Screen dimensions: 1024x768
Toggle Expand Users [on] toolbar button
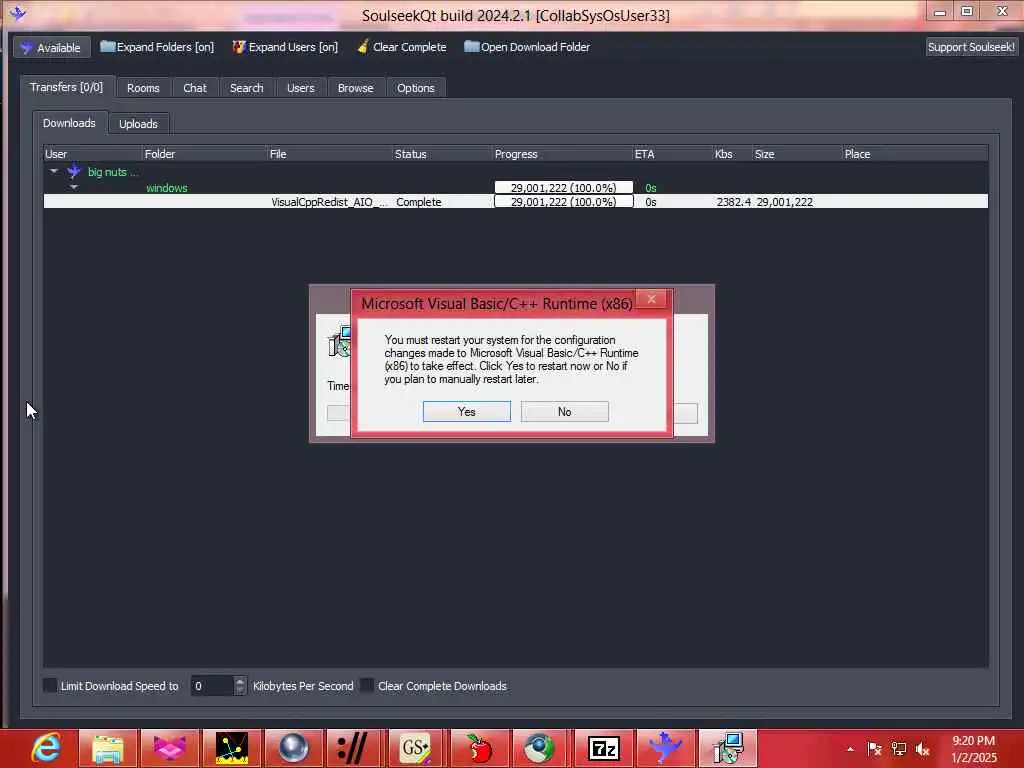coord(285,47)
